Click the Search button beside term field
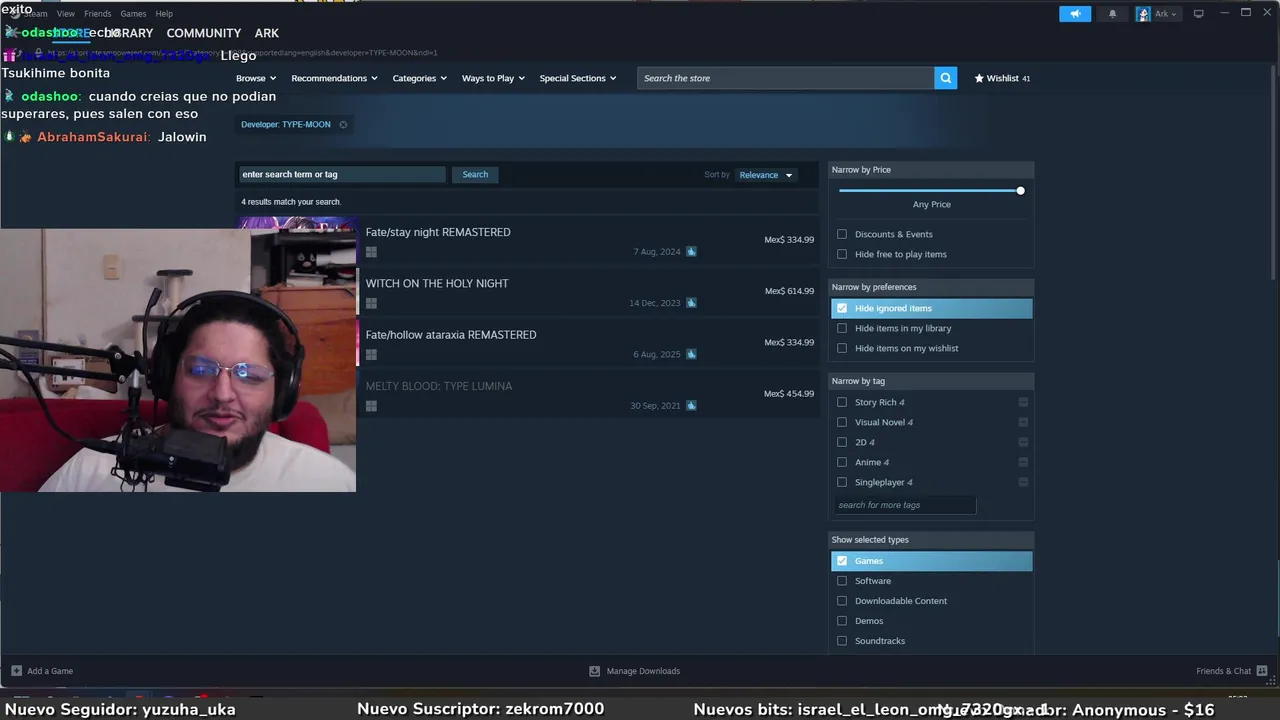This screenshot has width=1280, height=720. coord(475,174)
